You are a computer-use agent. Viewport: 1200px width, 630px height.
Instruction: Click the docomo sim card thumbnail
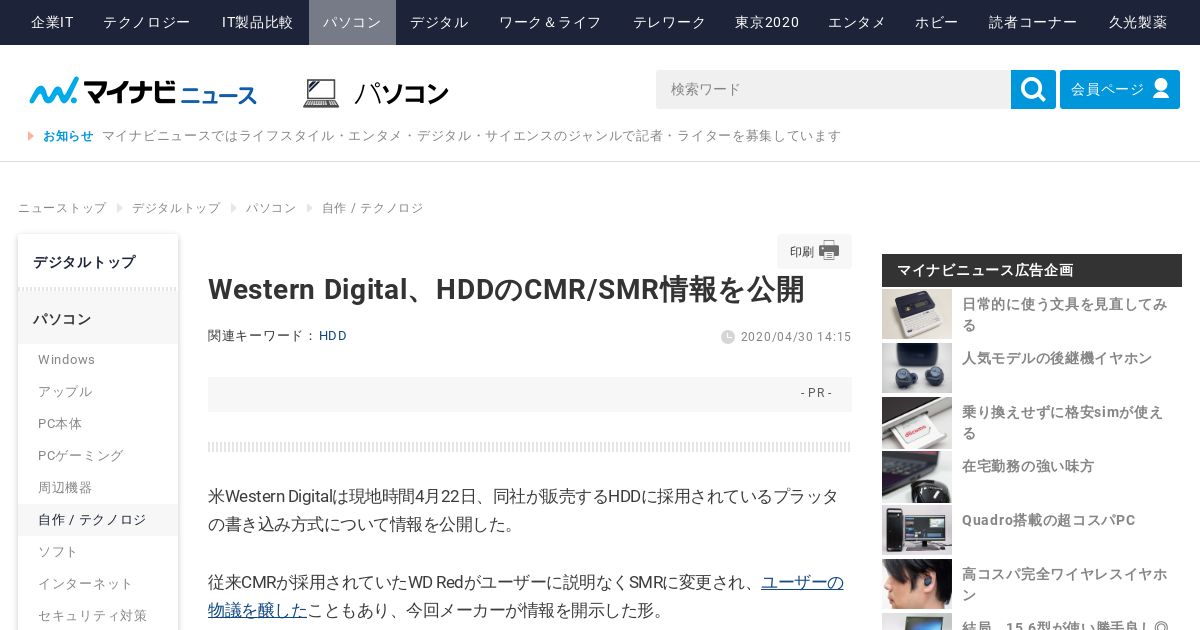coord(917,422)
